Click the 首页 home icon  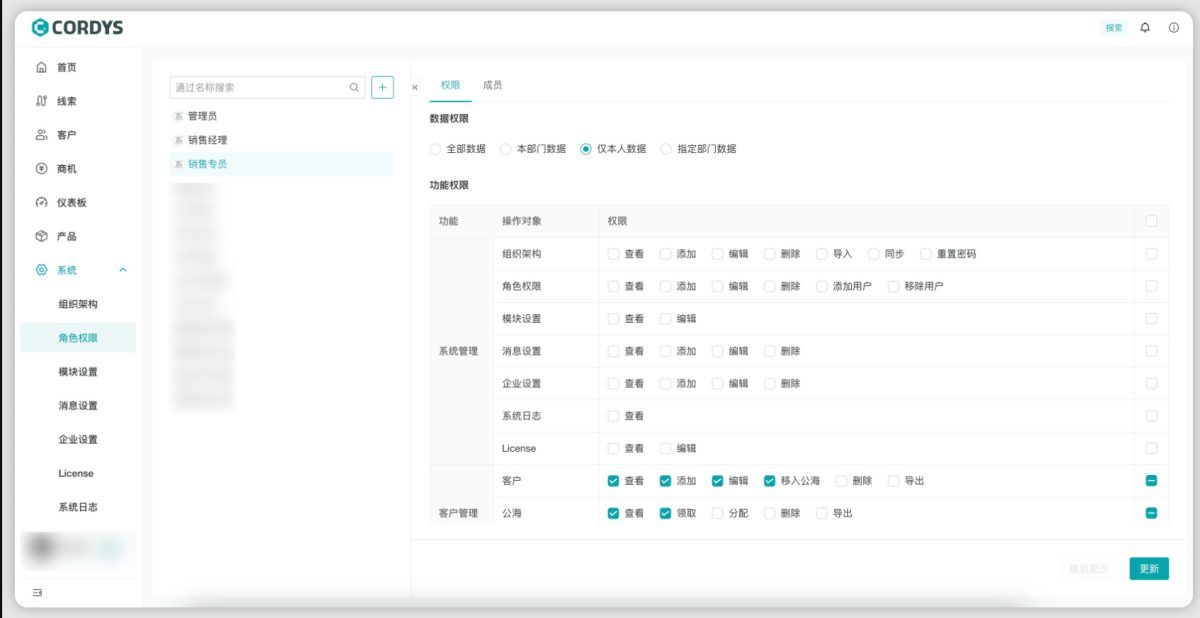[x=41, y=67]
